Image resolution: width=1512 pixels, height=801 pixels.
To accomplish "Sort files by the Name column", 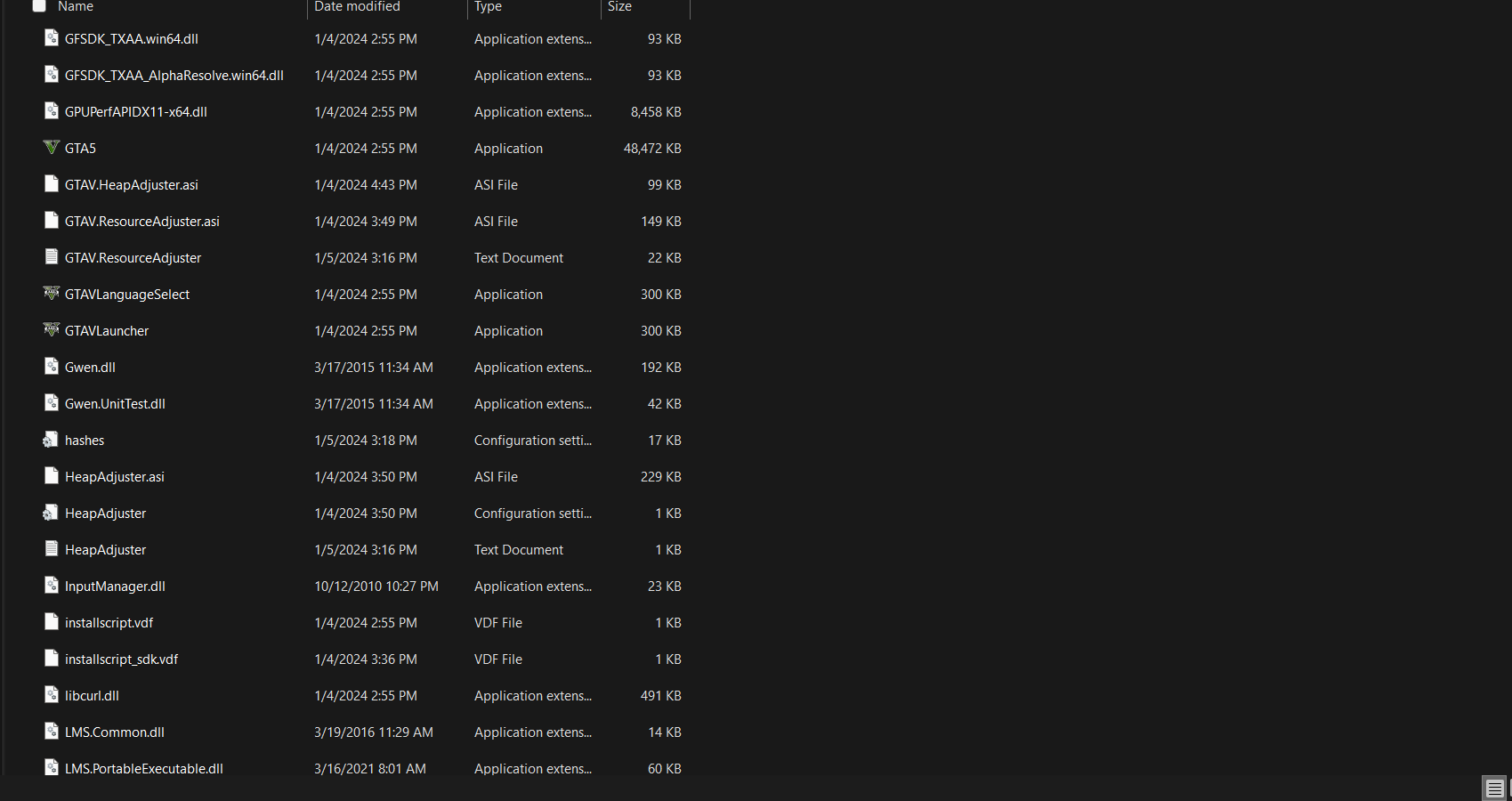I will [76, 6].
